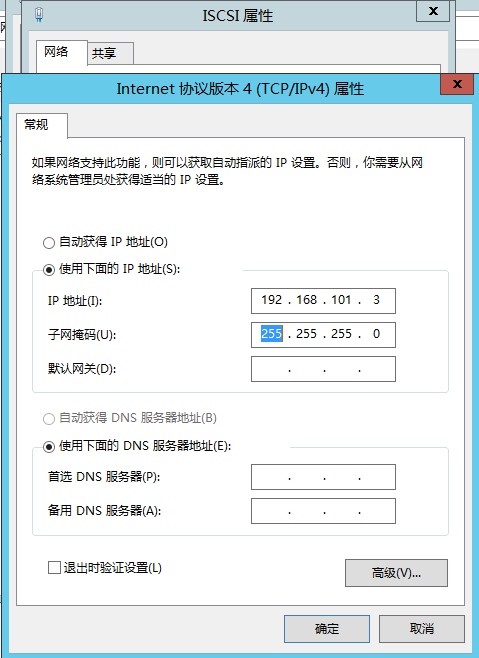Click the ISCSI network adapter icon
This screenshot has width=479, height=658.
39,15
